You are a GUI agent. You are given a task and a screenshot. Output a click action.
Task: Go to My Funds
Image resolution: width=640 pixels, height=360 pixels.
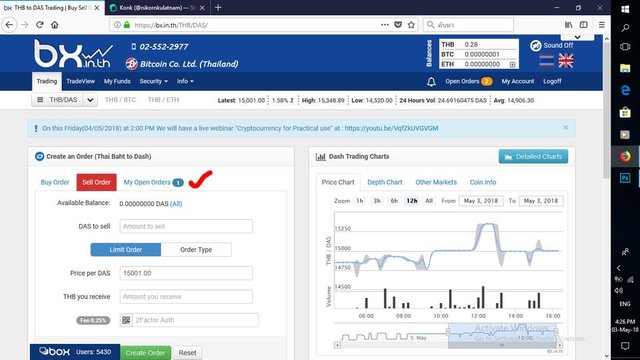[x=117, y=81]
